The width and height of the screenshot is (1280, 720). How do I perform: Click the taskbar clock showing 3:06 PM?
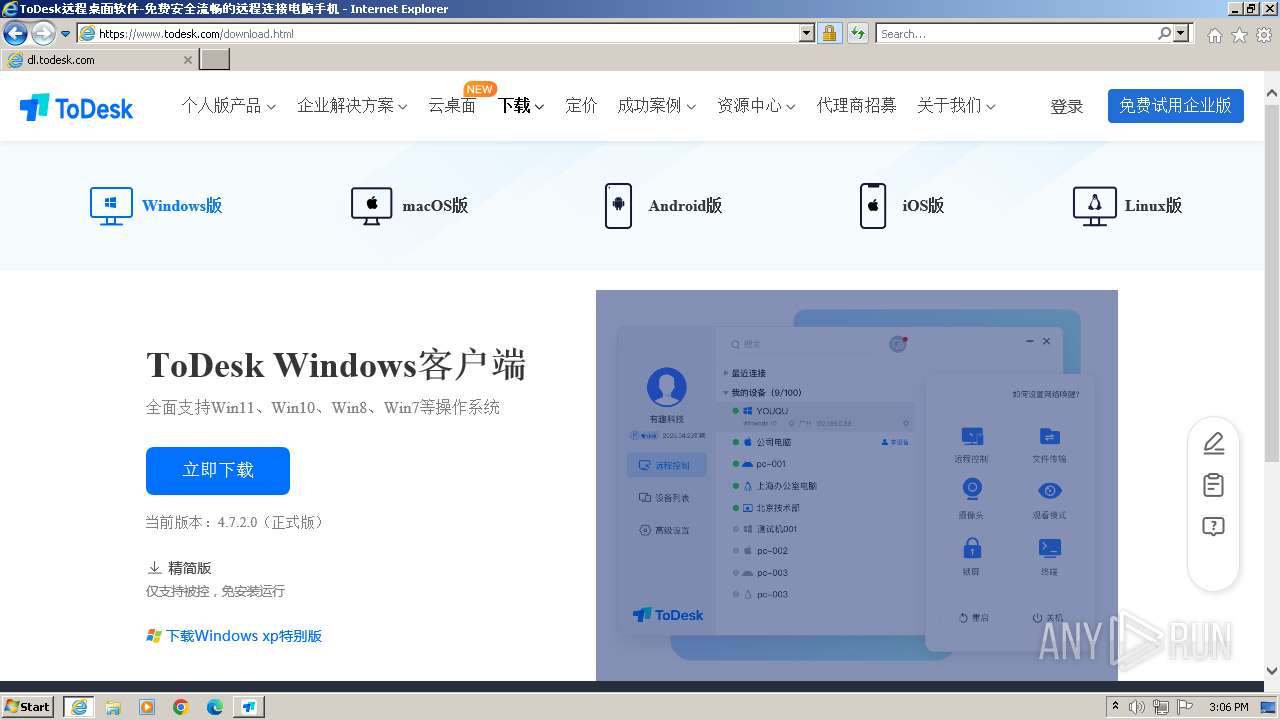coord(1228,707)
